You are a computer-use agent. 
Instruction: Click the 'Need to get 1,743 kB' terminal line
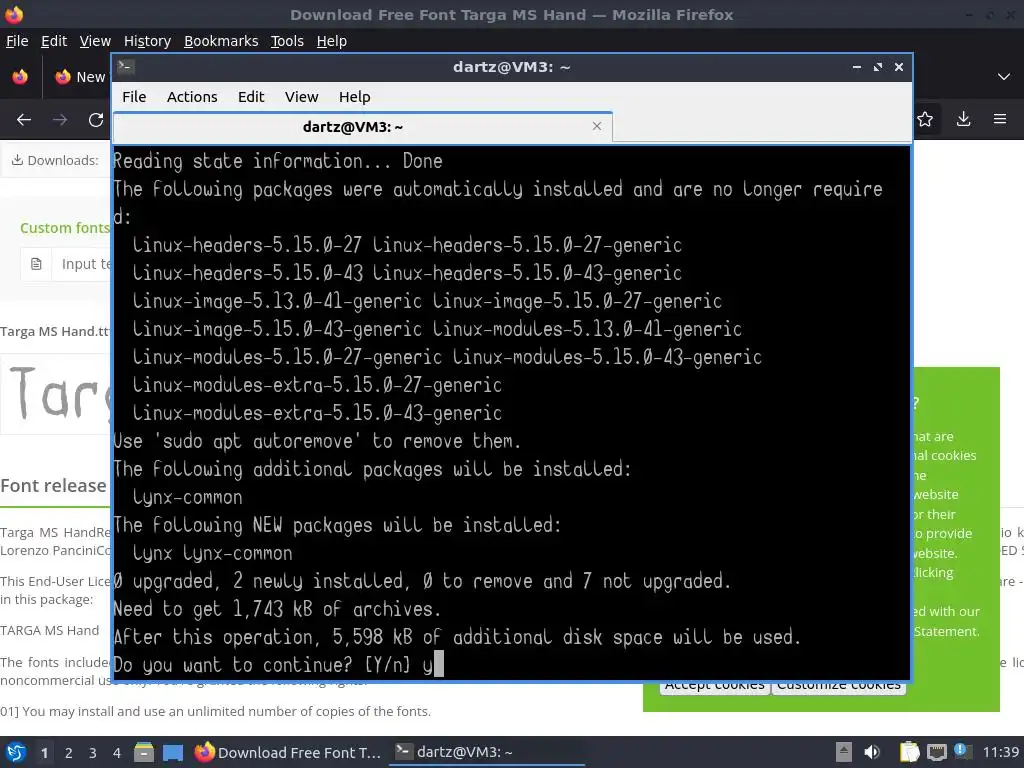click(x=278, y=609)
